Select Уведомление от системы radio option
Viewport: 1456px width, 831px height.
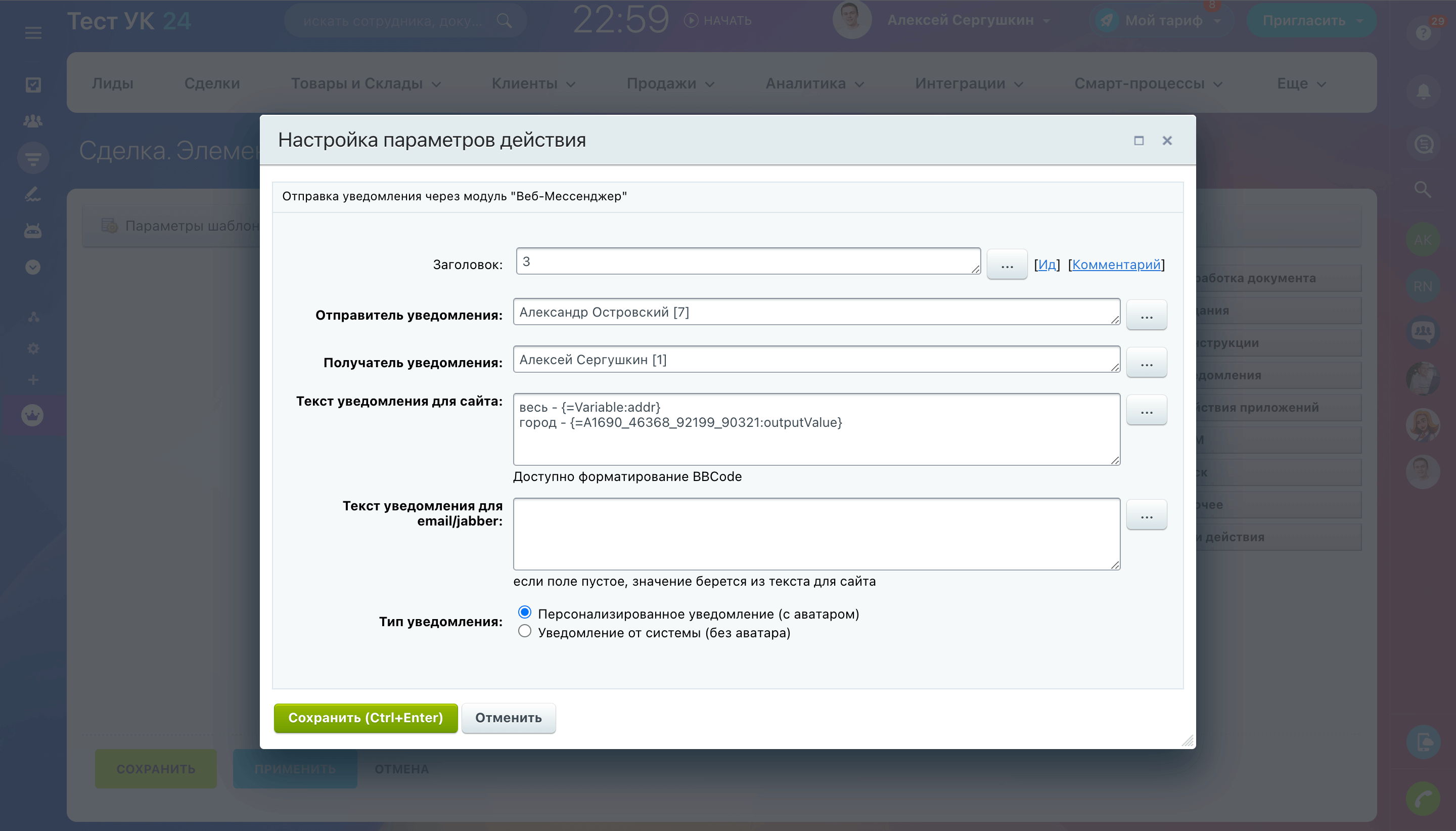(525, 631)
